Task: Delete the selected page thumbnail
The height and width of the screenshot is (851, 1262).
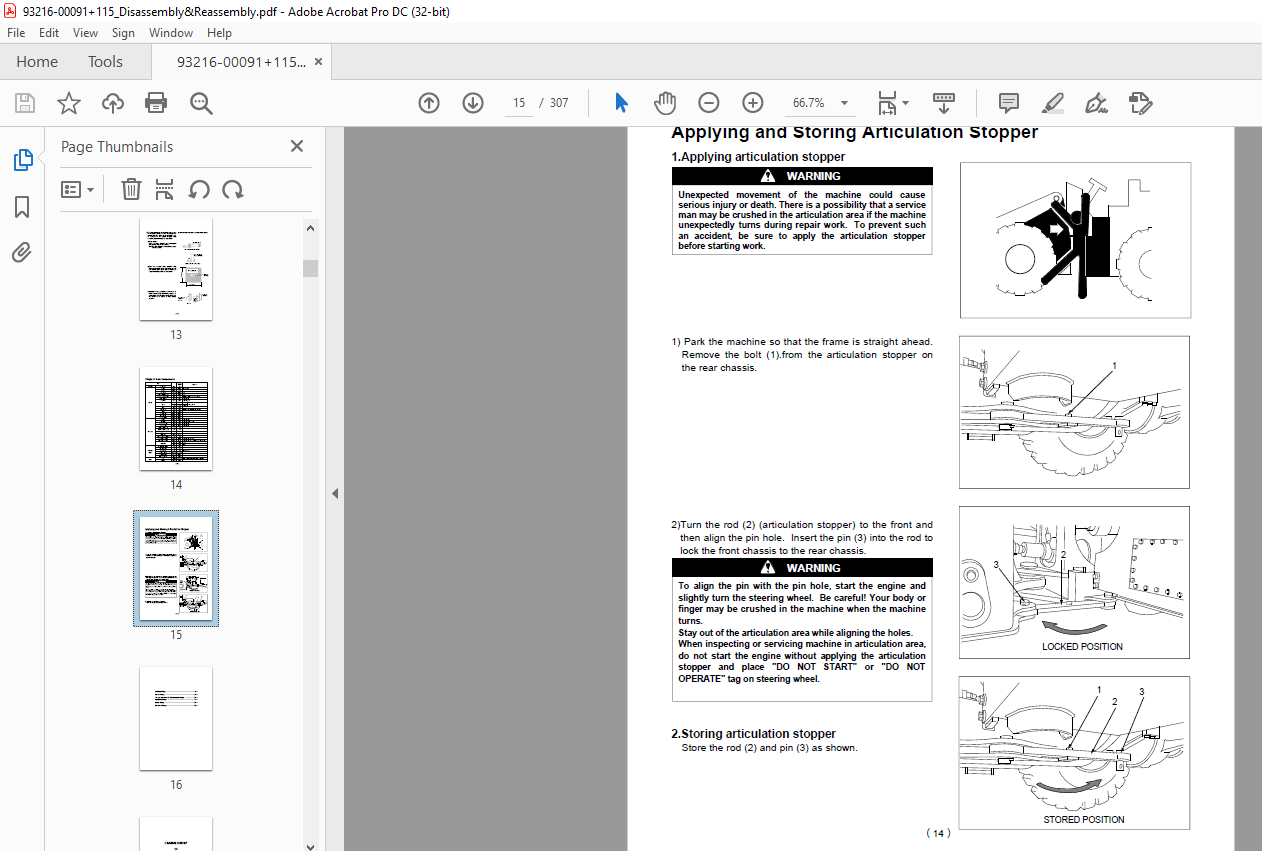Action: click(x=131, y=189)
